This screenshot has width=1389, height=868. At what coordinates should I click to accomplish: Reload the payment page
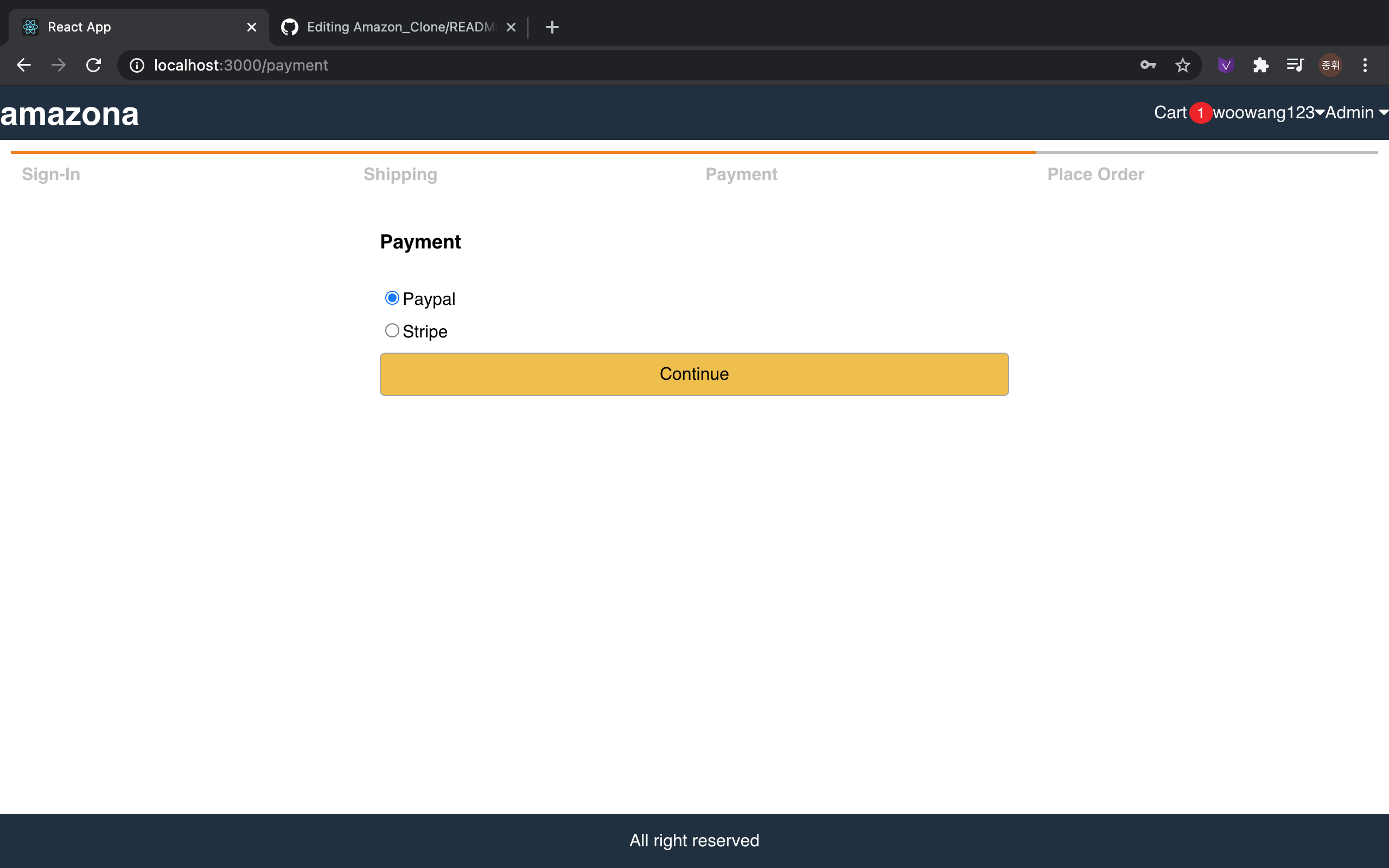93,65
